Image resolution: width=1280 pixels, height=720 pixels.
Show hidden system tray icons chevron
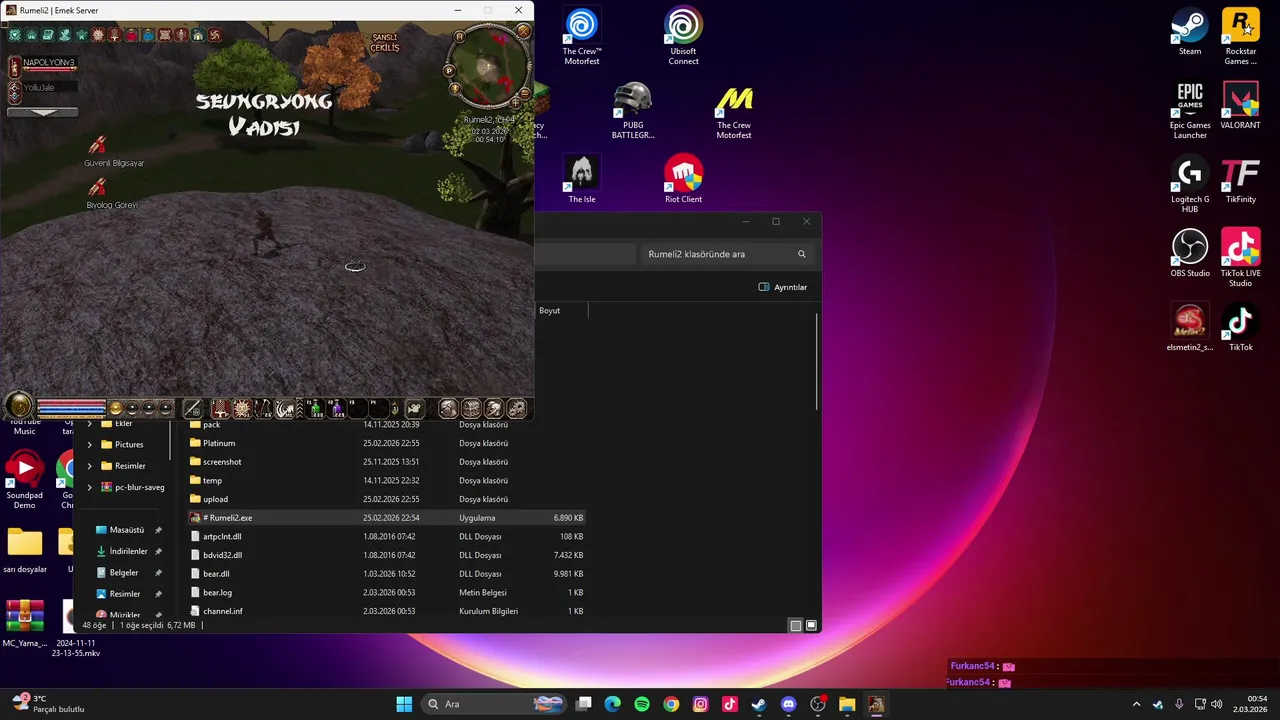coord(1135,704)
